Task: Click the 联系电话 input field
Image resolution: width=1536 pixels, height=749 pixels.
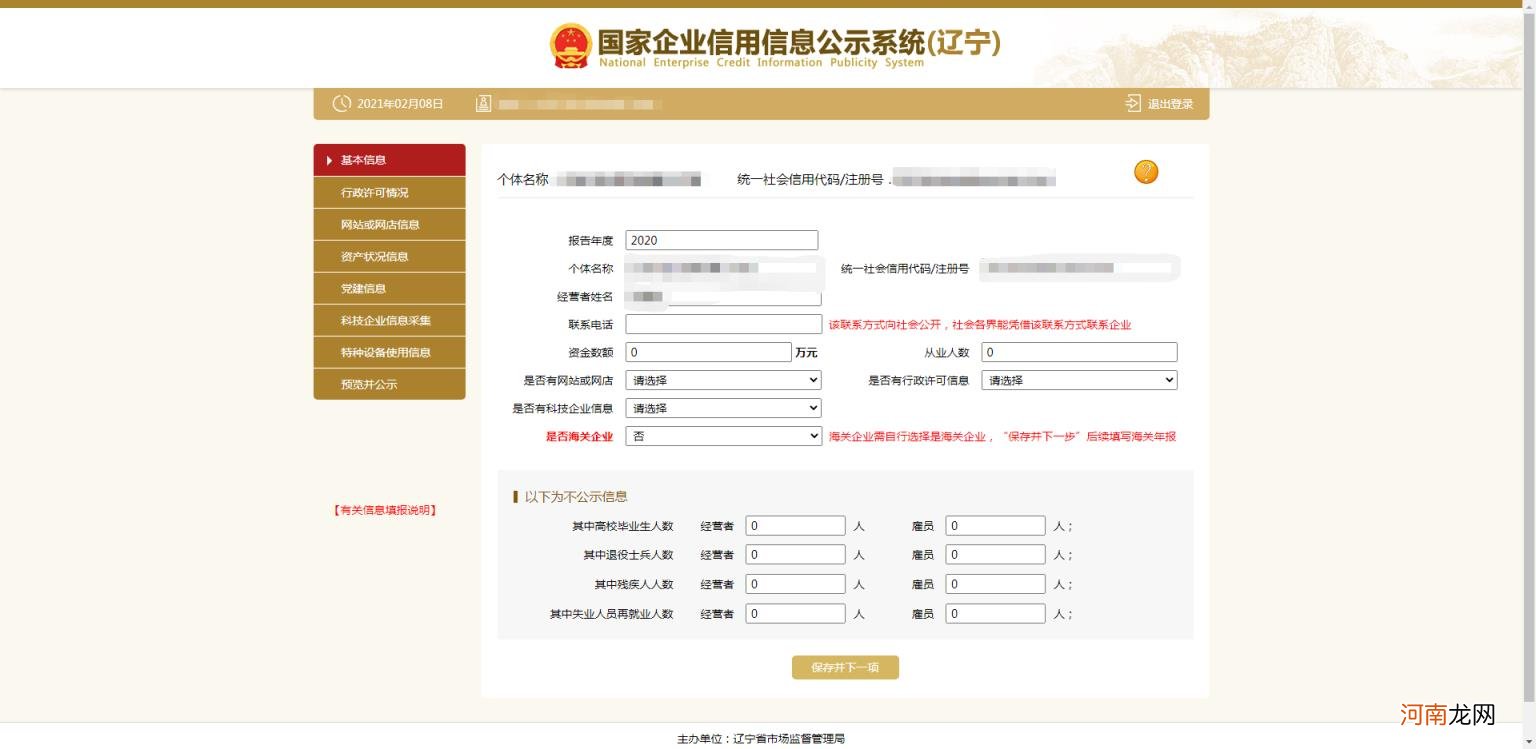Action: [x=724, y=324]
